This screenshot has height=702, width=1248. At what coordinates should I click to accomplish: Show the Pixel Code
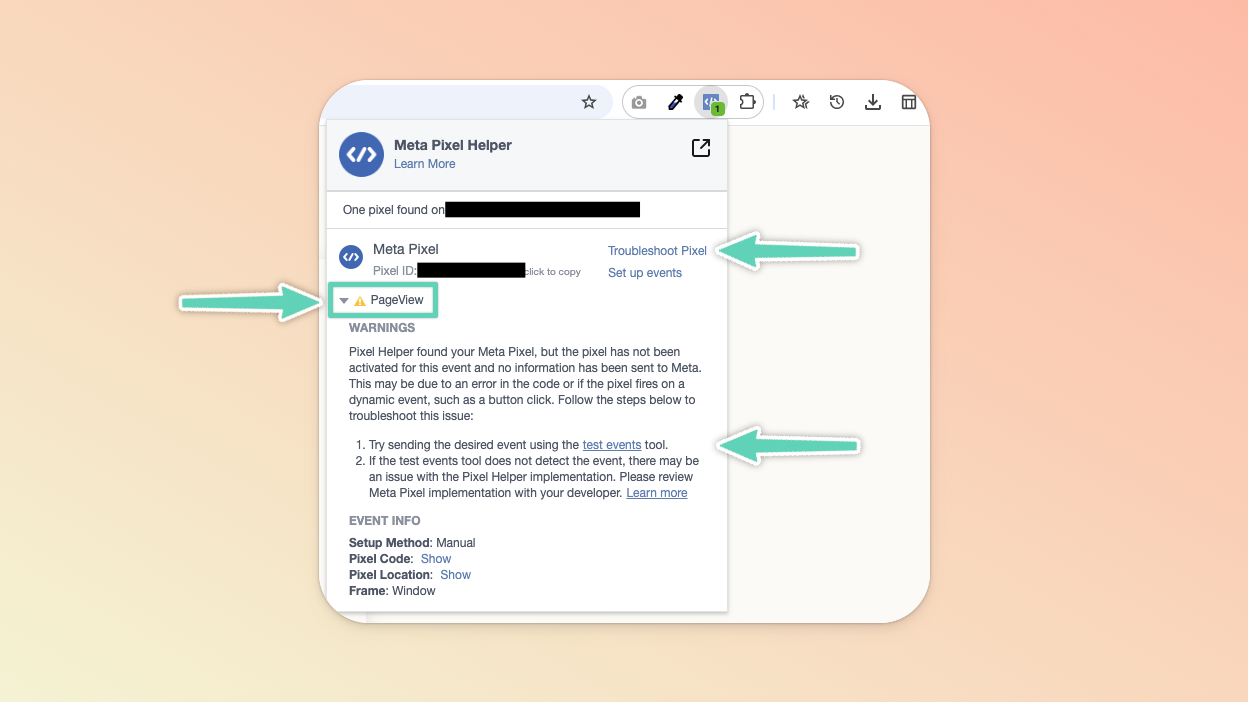click(436, 559)
